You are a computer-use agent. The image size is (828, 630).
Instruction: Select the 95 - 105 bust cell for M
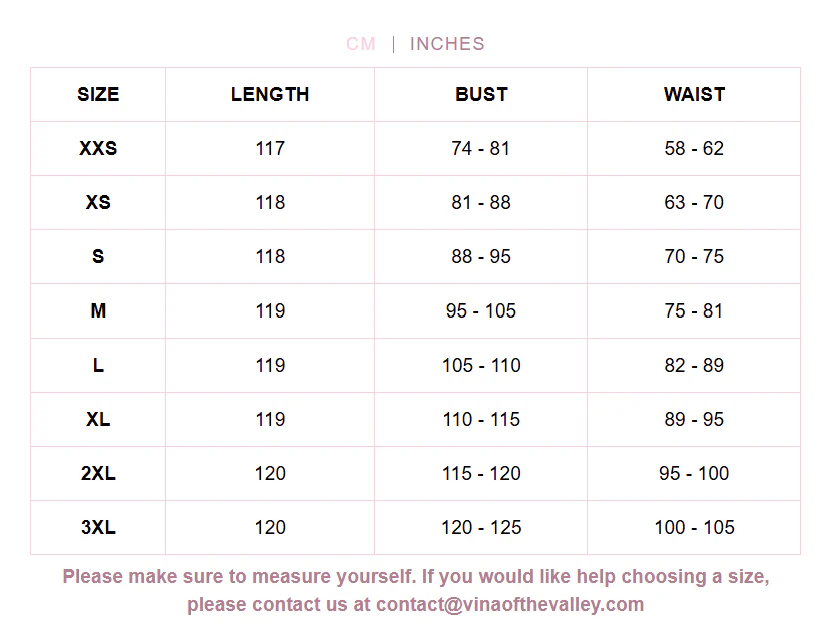pos(481,311)
